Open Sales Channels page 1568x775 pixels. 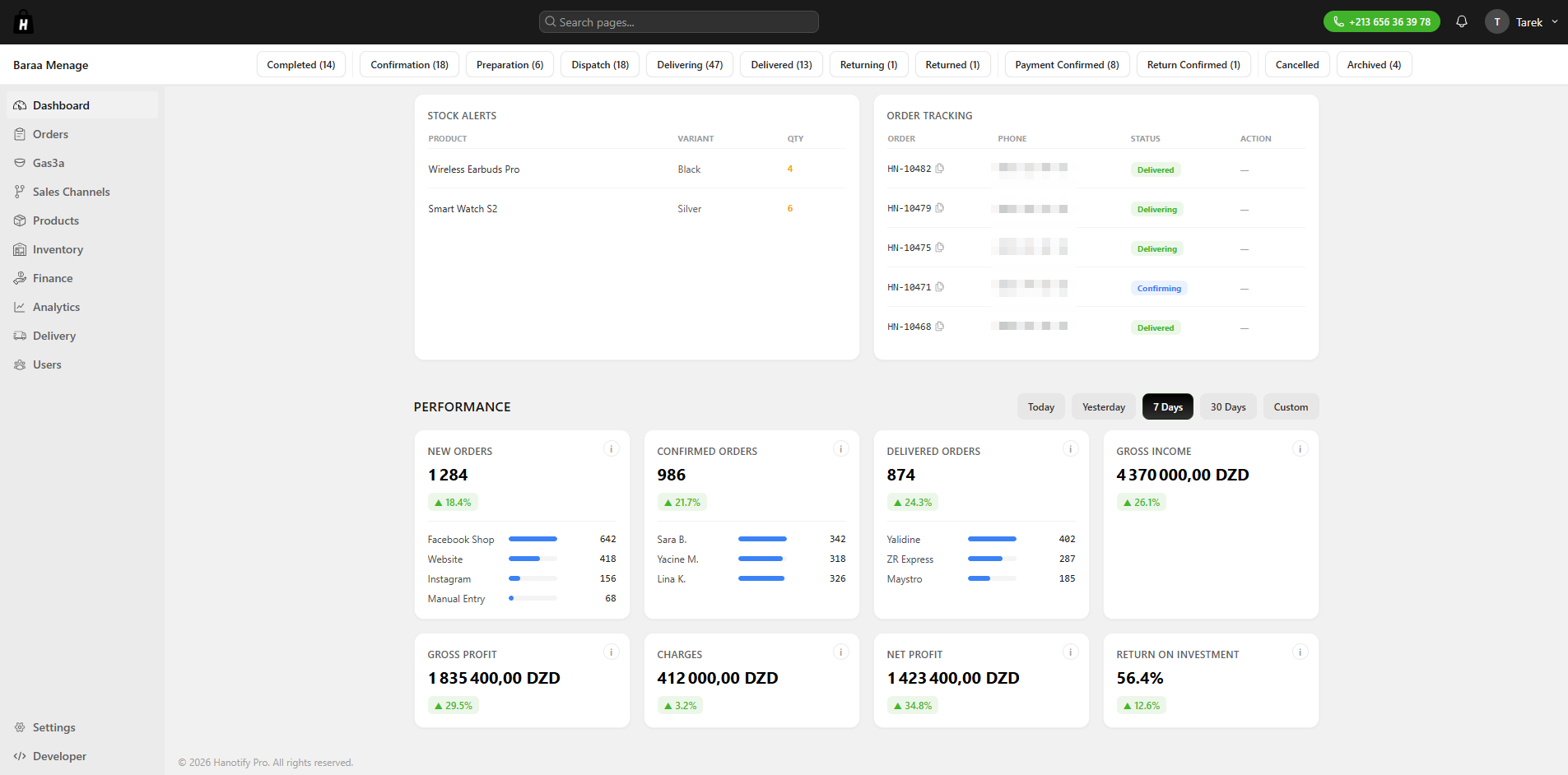[x=82, y=192]
